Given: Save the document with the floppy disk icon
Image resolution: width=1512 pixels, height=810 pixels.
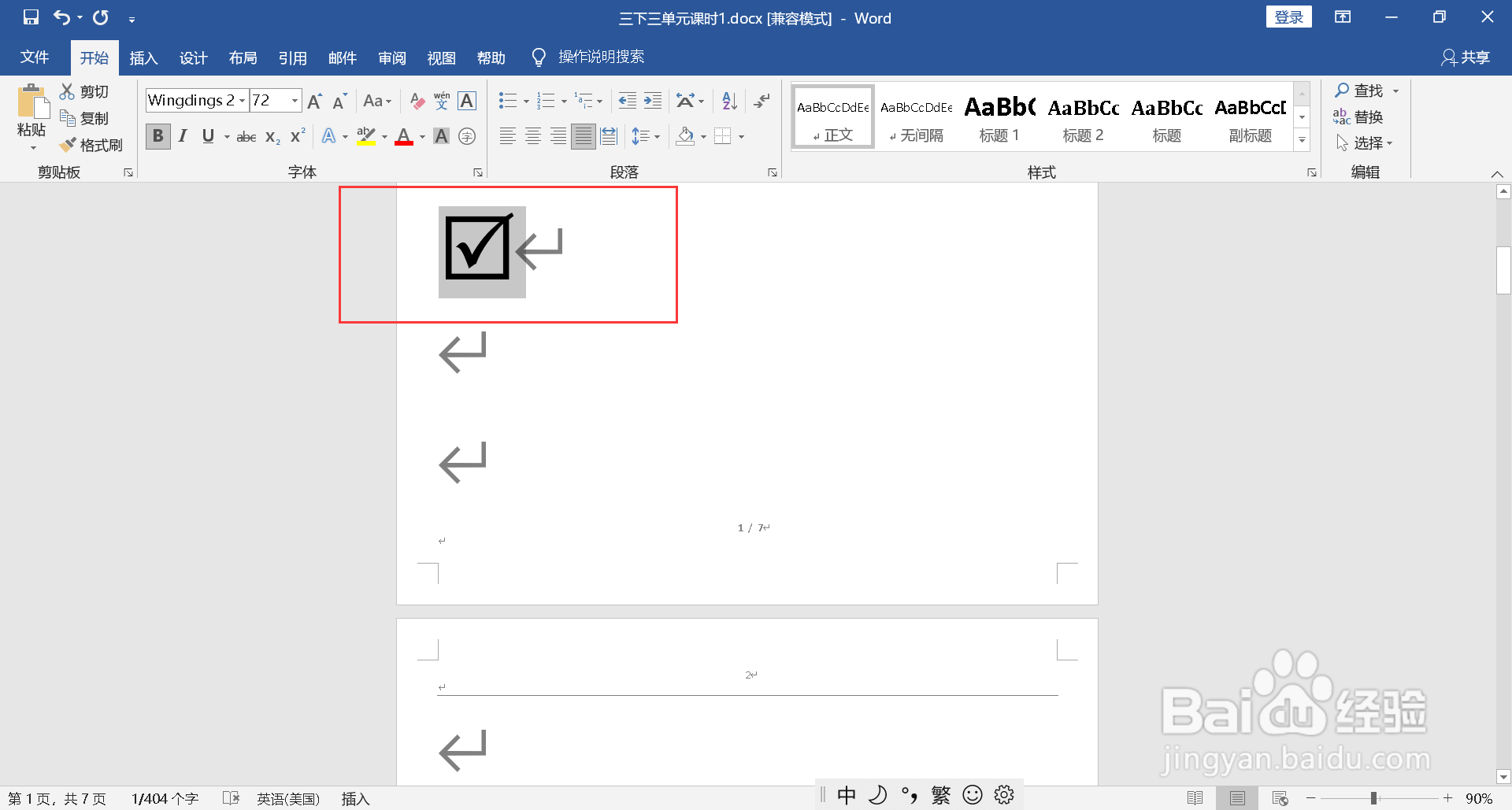Looking at the screenshot, I should (31, 17).
